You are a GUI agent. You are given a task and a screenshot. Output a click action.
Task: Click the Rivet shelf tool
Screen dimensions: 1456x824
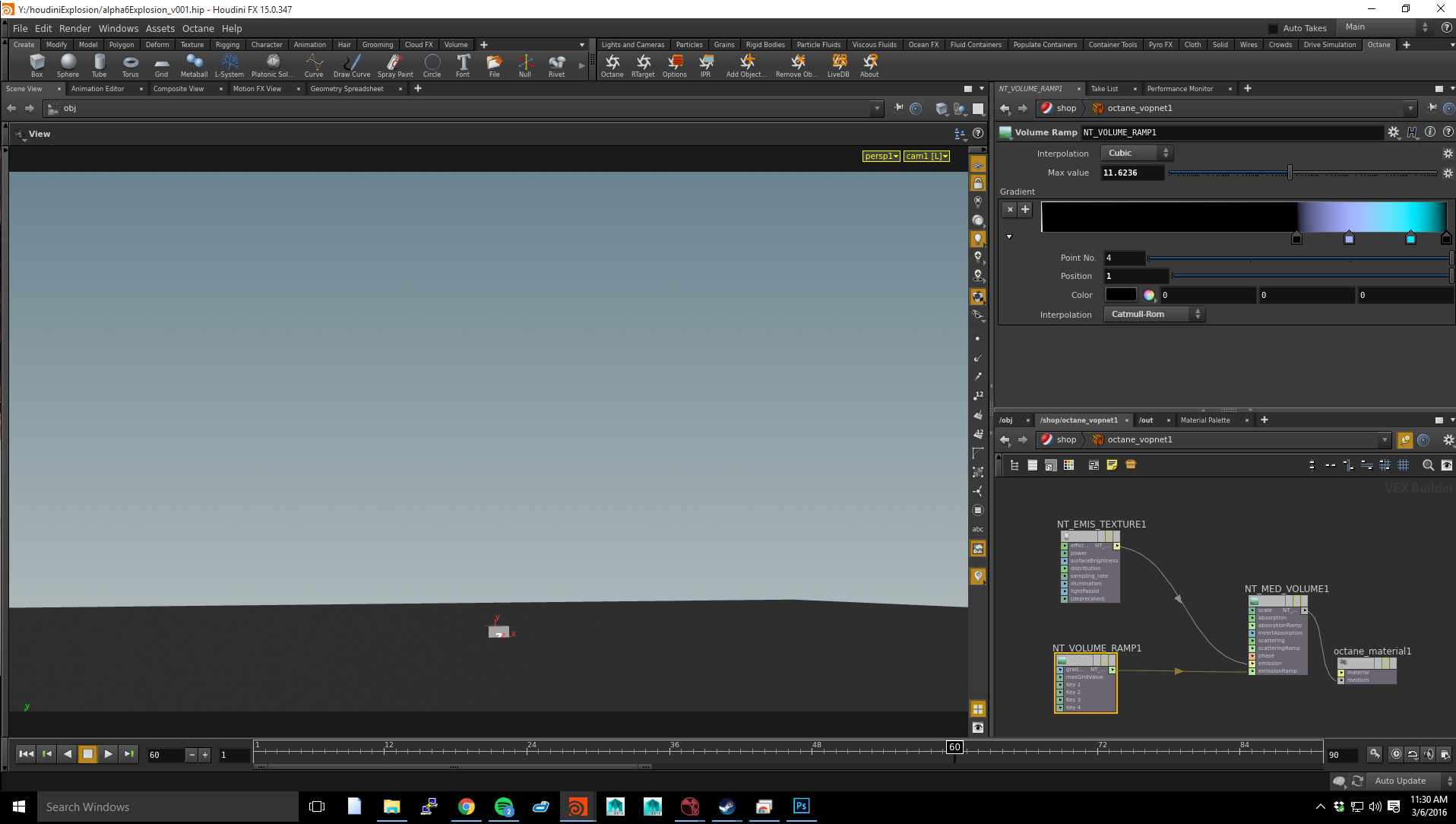557,65
